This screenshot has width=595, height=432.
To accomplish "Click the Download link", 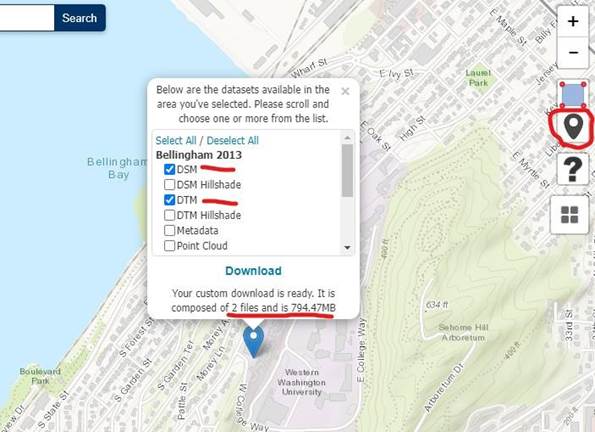I will pos(253,271).
